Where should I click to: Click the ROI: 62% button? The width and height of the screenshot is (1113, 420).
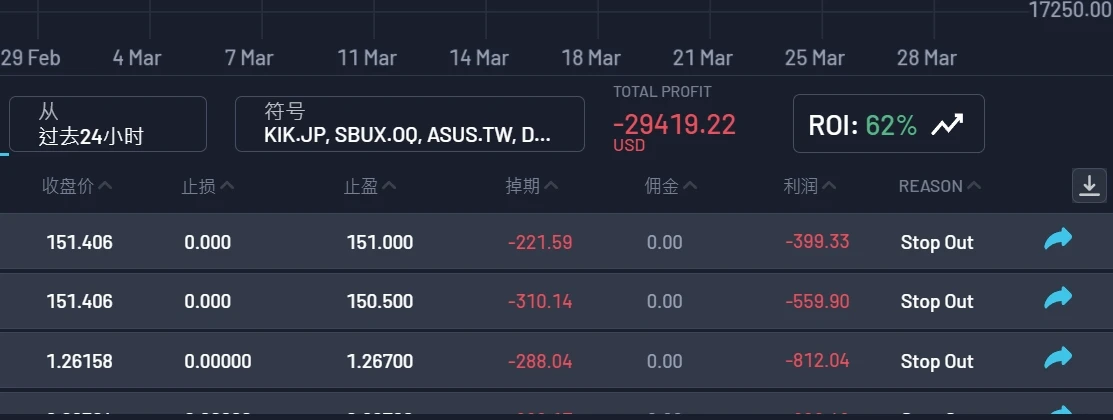pyautogui.click(x=888, y=124)
